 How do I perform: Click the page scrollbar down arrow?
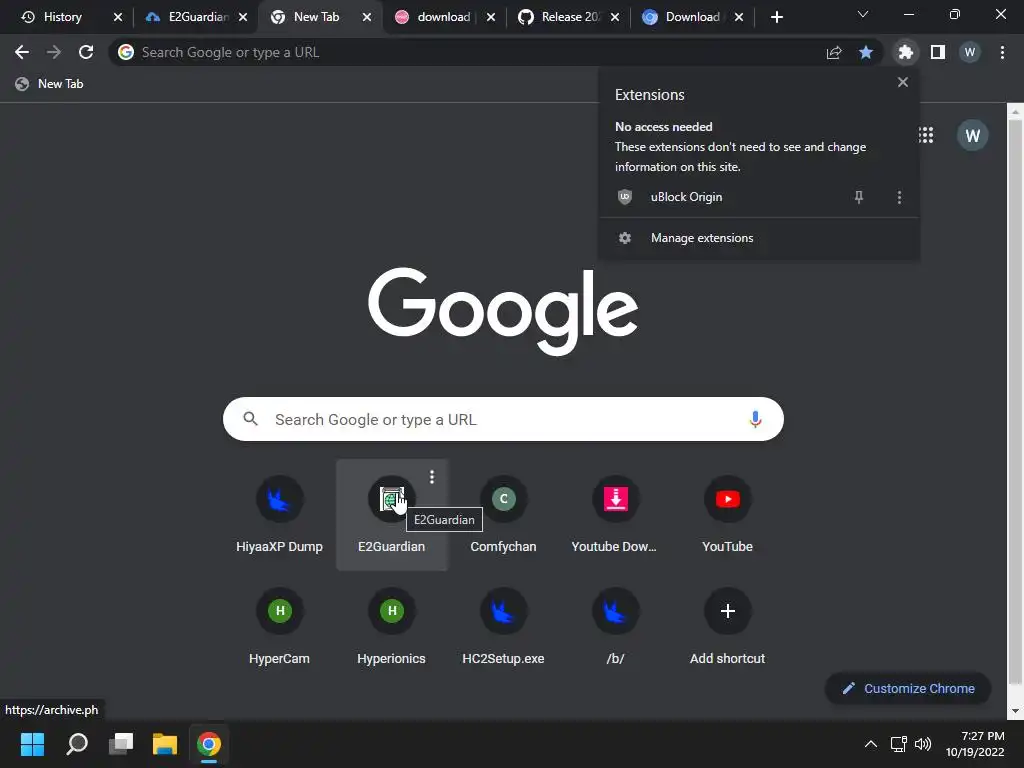point(1015,711)
